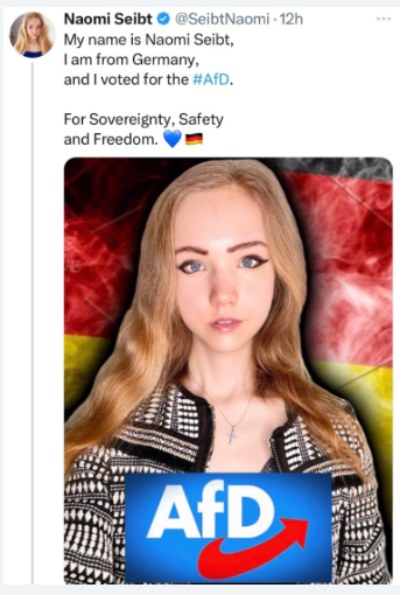Click the 'My name is Naomi Seibt' line
This screenshot has height=595, width=400.
pyautogui.click(x=149, y=39)
